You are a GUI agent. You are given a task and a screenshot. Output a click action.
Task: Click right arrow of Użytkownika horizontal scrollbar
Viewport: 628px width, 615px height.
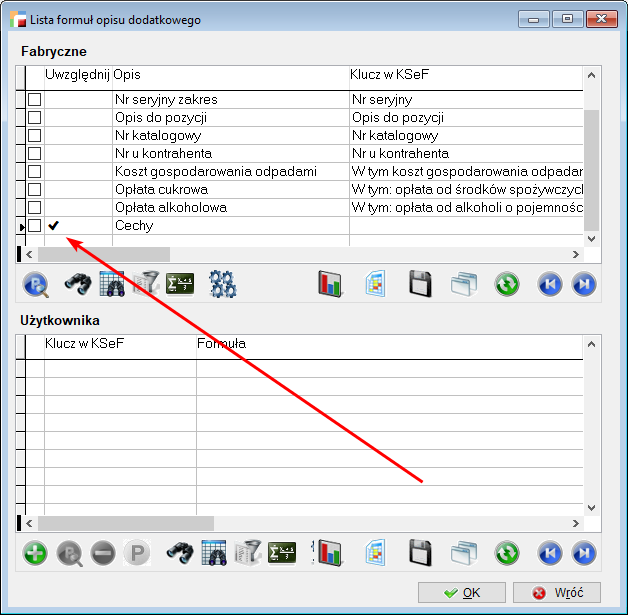(x=575, y=523)
